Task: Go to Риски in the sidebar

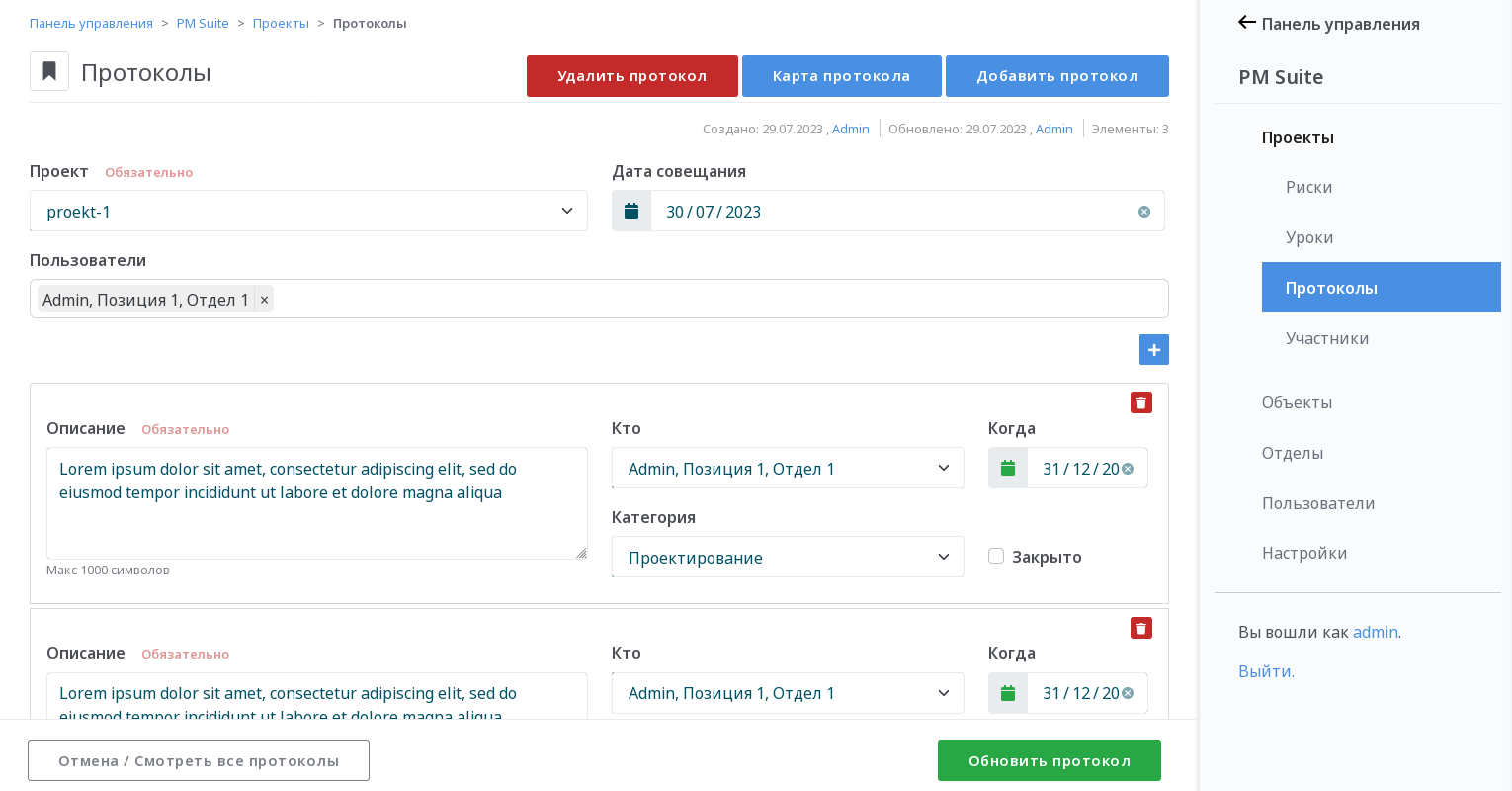Action: pyautogui.click(x=1308, y=187)
